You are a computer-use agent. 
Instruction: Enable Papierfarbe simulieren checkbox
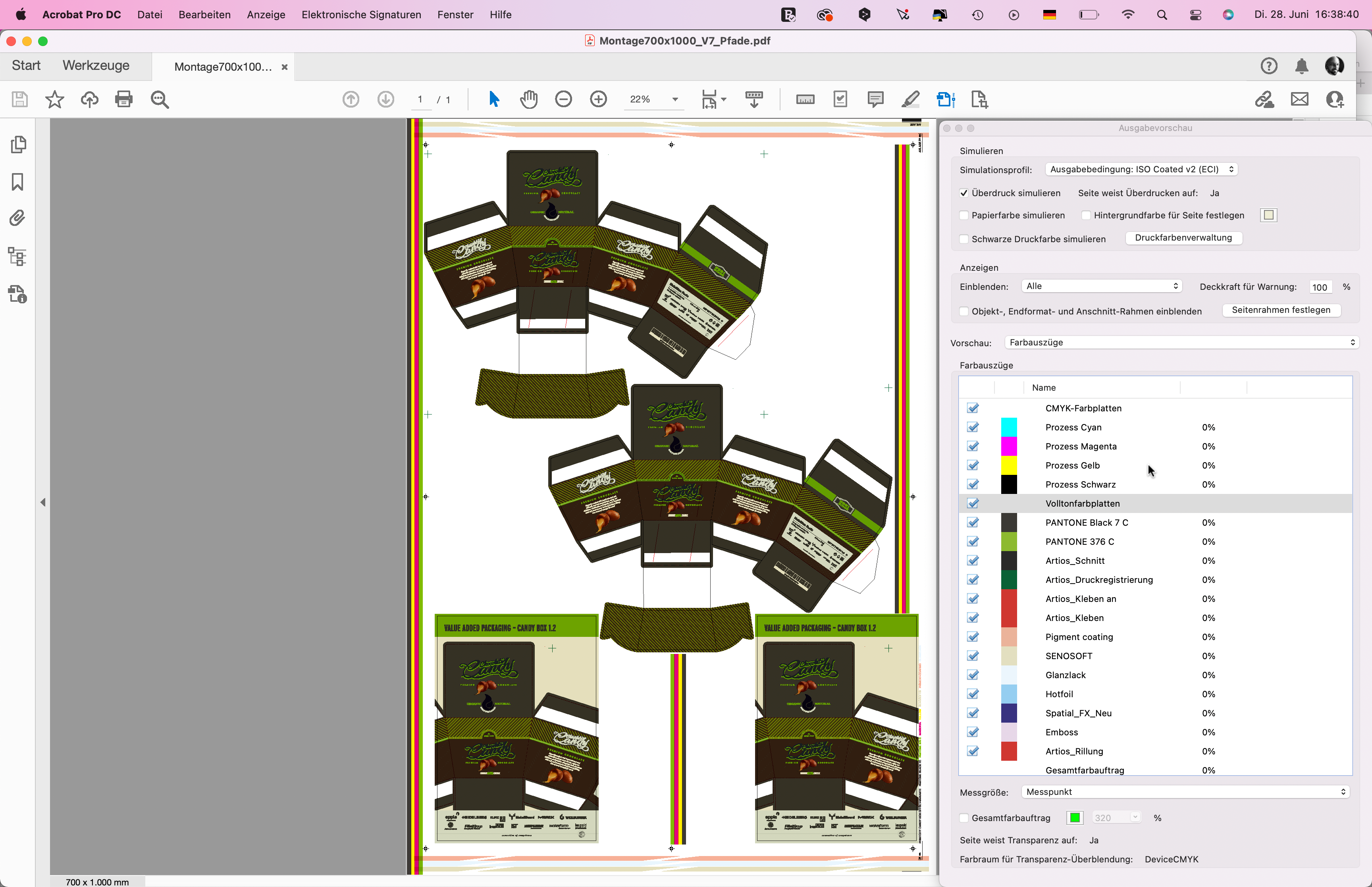pyautogui.click(x=964, y=216)
